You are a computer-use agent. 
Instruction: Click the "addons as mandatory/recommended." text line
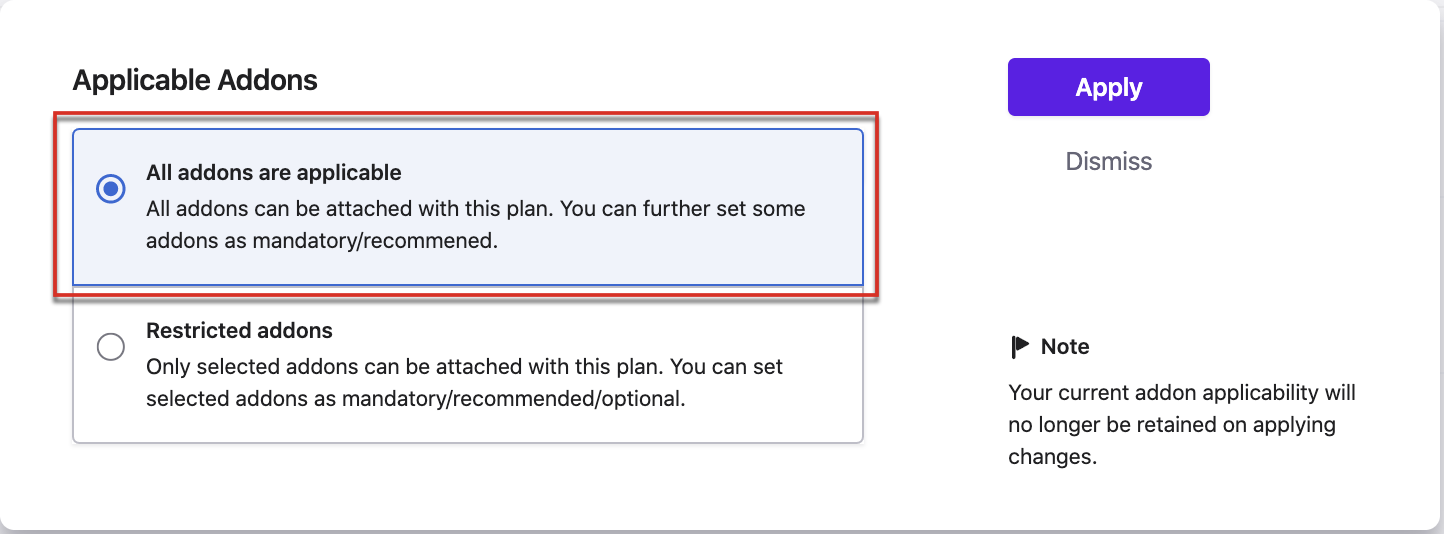point(321,241)
